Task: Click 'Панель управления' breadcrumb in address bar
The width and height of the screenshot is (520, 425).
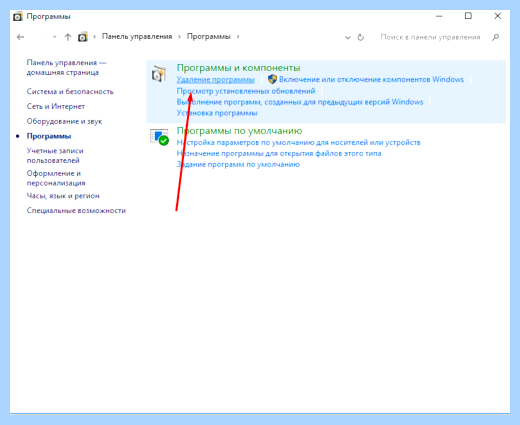Action: point(137,36)
